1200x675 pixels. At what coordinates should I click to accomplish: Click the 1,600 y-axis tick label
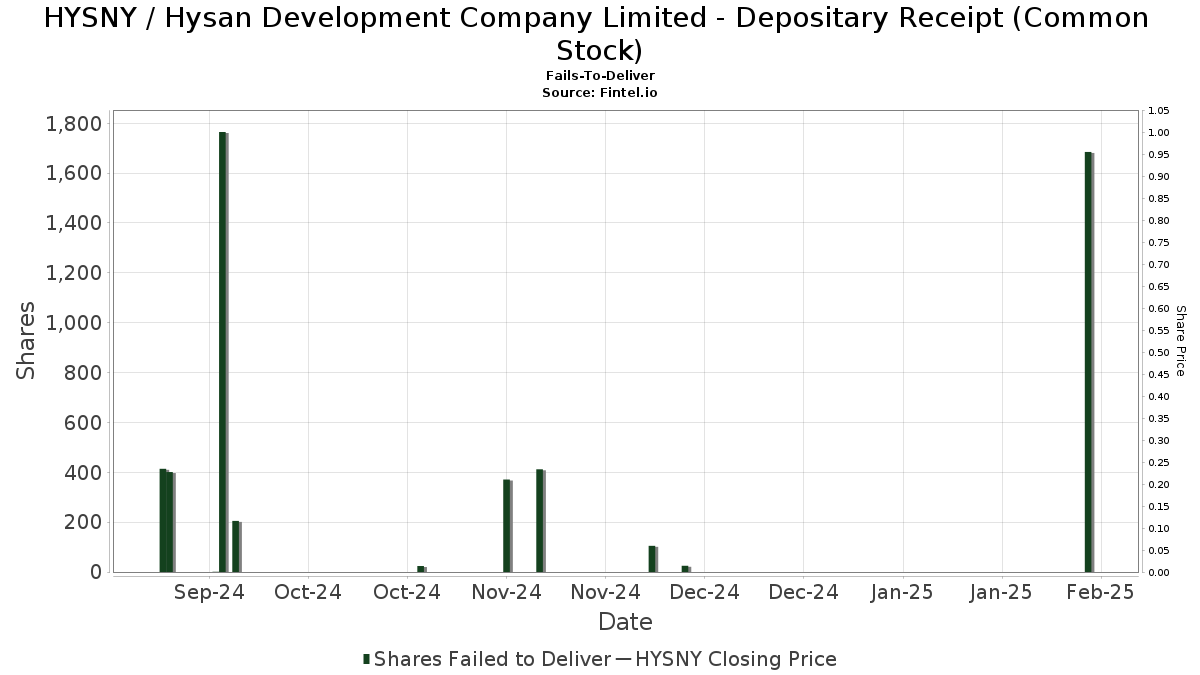coord(74,174)
